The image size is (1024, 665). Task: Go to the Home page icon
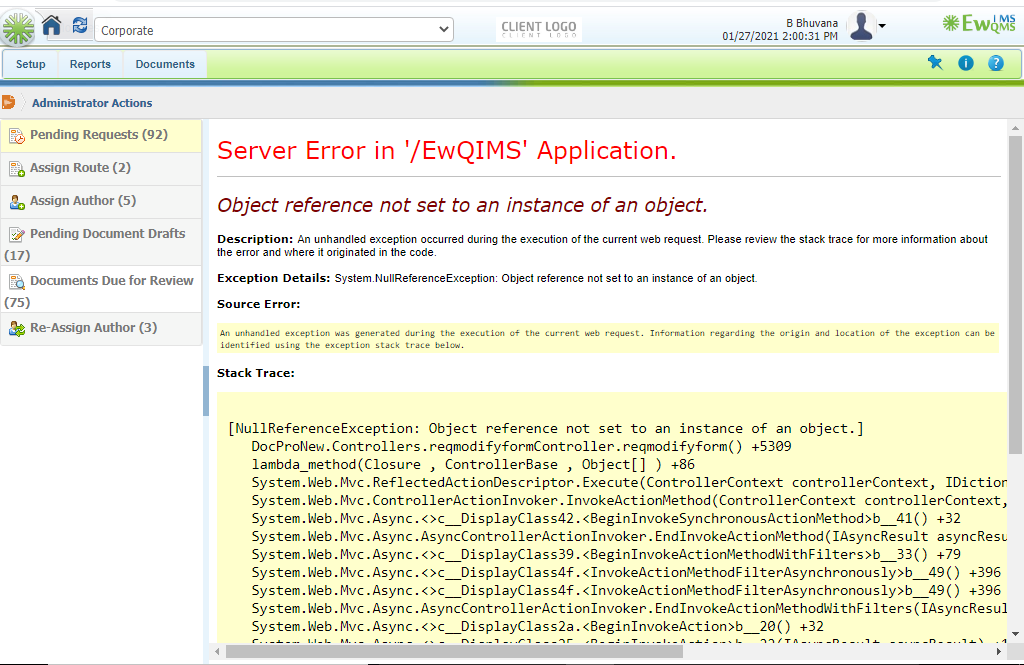52,26
